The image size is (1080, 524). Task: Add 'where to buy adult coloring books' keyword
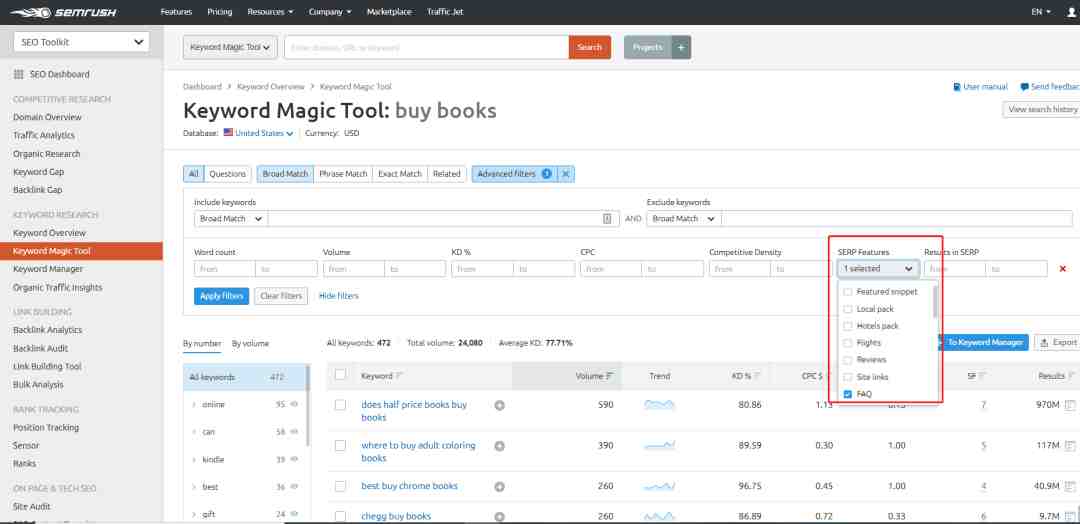pyautogui.click(x=499, y=446)
